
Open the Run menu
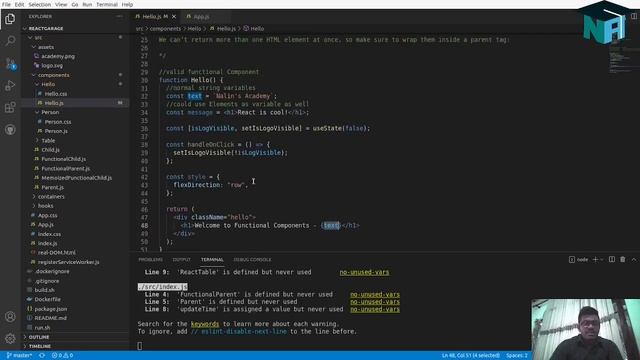click(x=87, y=4)
